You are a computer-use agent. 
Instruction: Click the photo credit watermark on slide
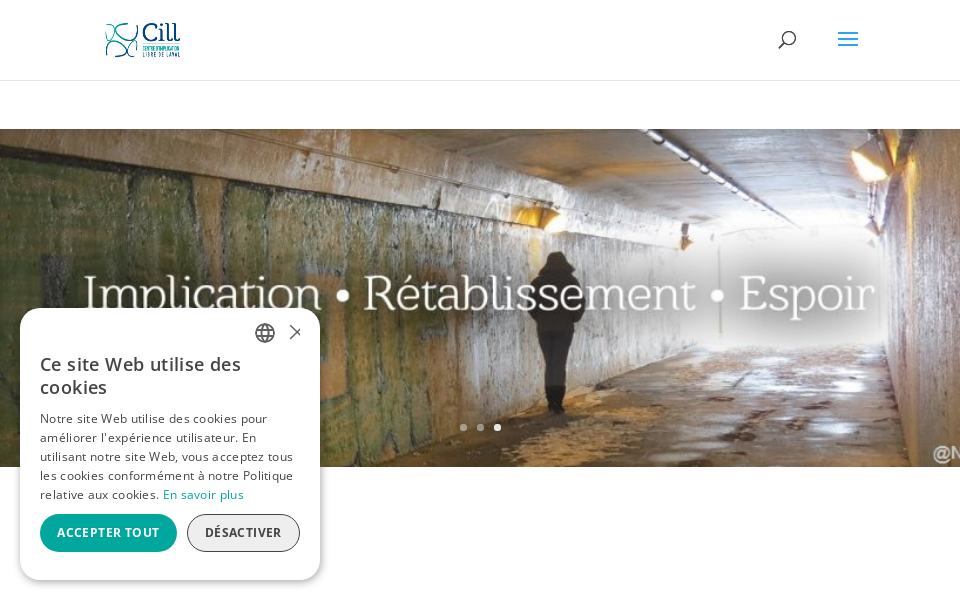tap(946, 454)
